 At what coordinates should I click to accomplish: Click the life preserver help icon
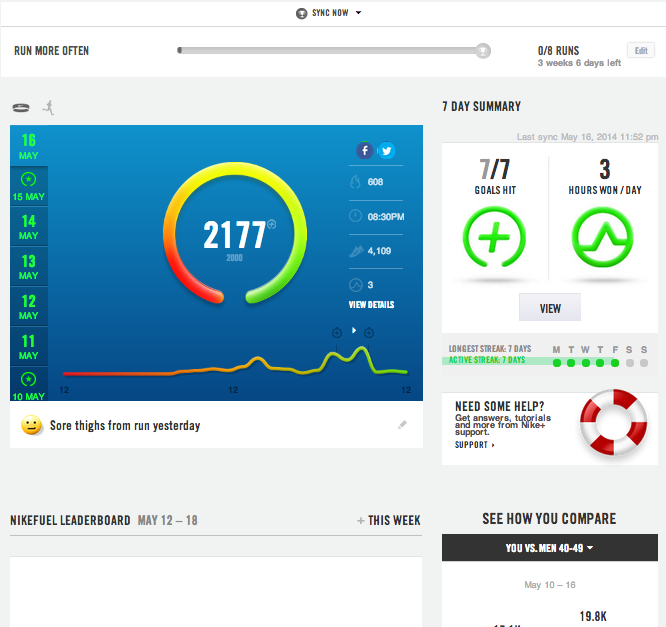[613, 422]
